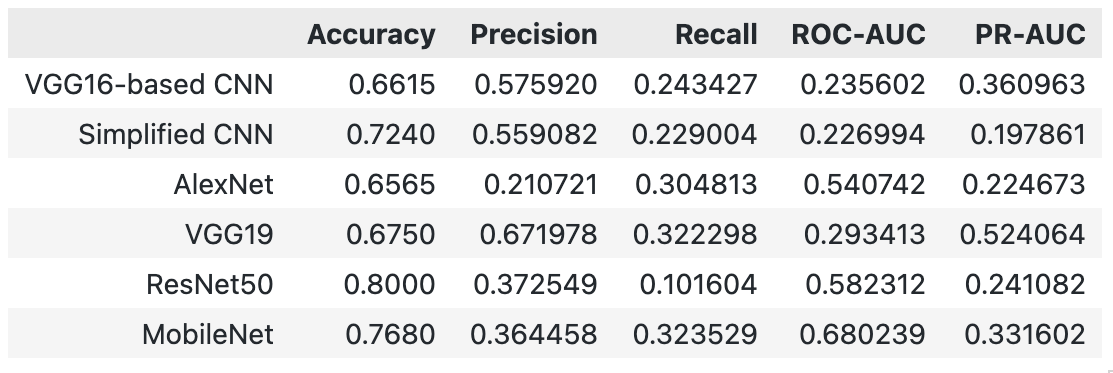The image size is (1113, 373).
Task: Select the Simplified CNN row label
Action: coord(176,134)
